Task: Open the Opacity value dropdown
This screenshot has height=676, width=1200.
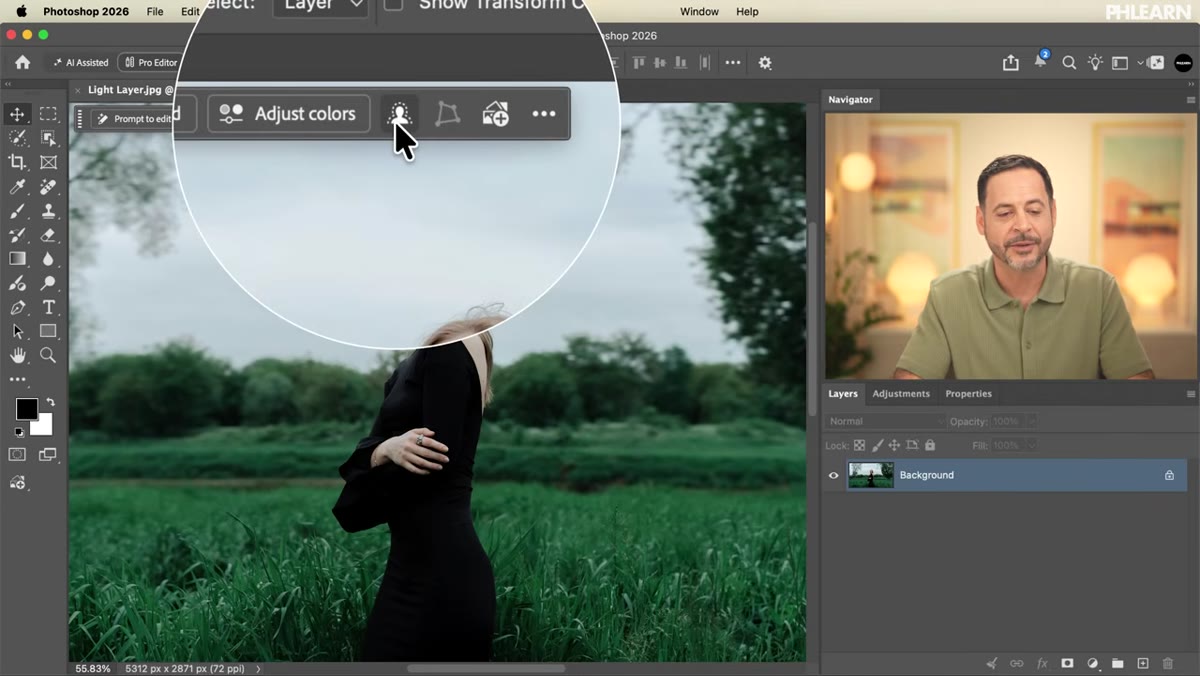Action: [x=1031, y=421]
